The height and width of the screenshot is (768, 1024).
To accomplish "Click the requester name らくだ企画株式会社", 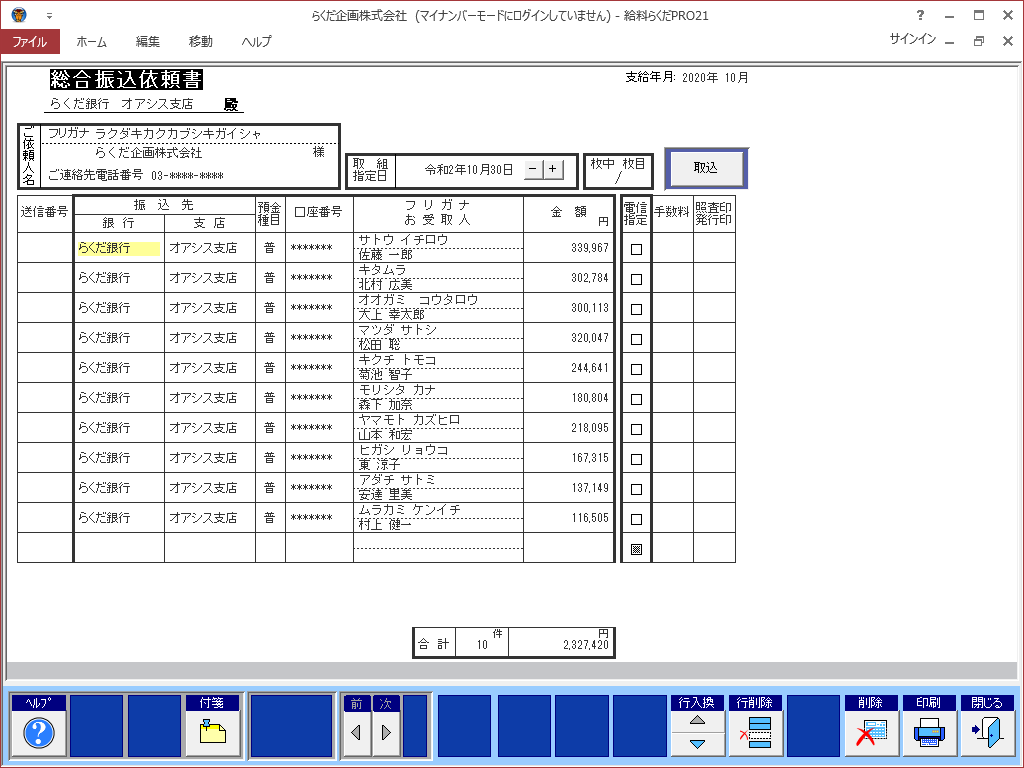I will pyautogui.click(x=148, y=153).
